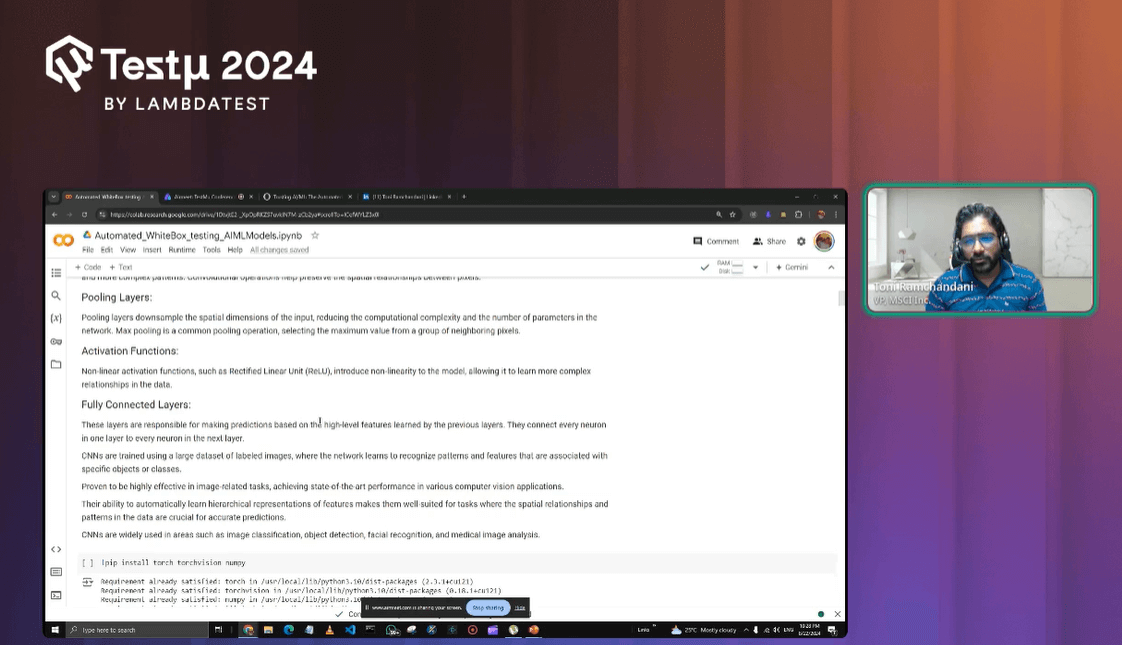Open Microsoft Edge from the taskbar

(289, 630)
